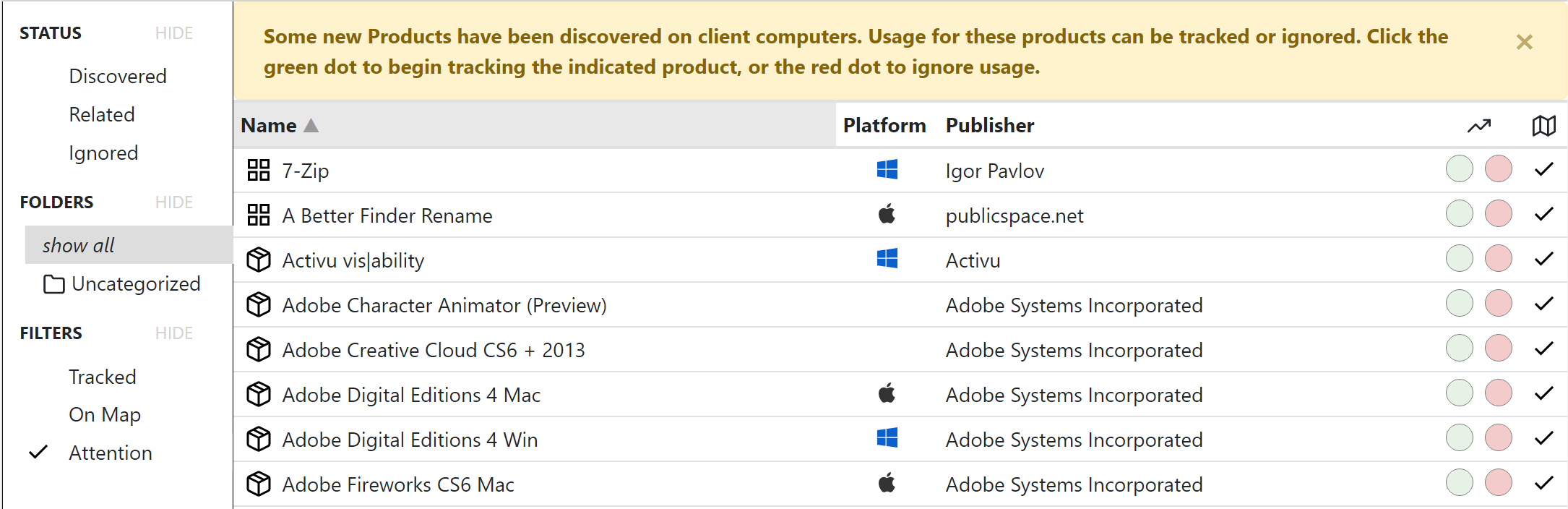This screenshot has width=1568, height=509.
Task: Toggle on-map checkmark for Adobe Digital Editions 4 Win
Action: (1543, 438)
